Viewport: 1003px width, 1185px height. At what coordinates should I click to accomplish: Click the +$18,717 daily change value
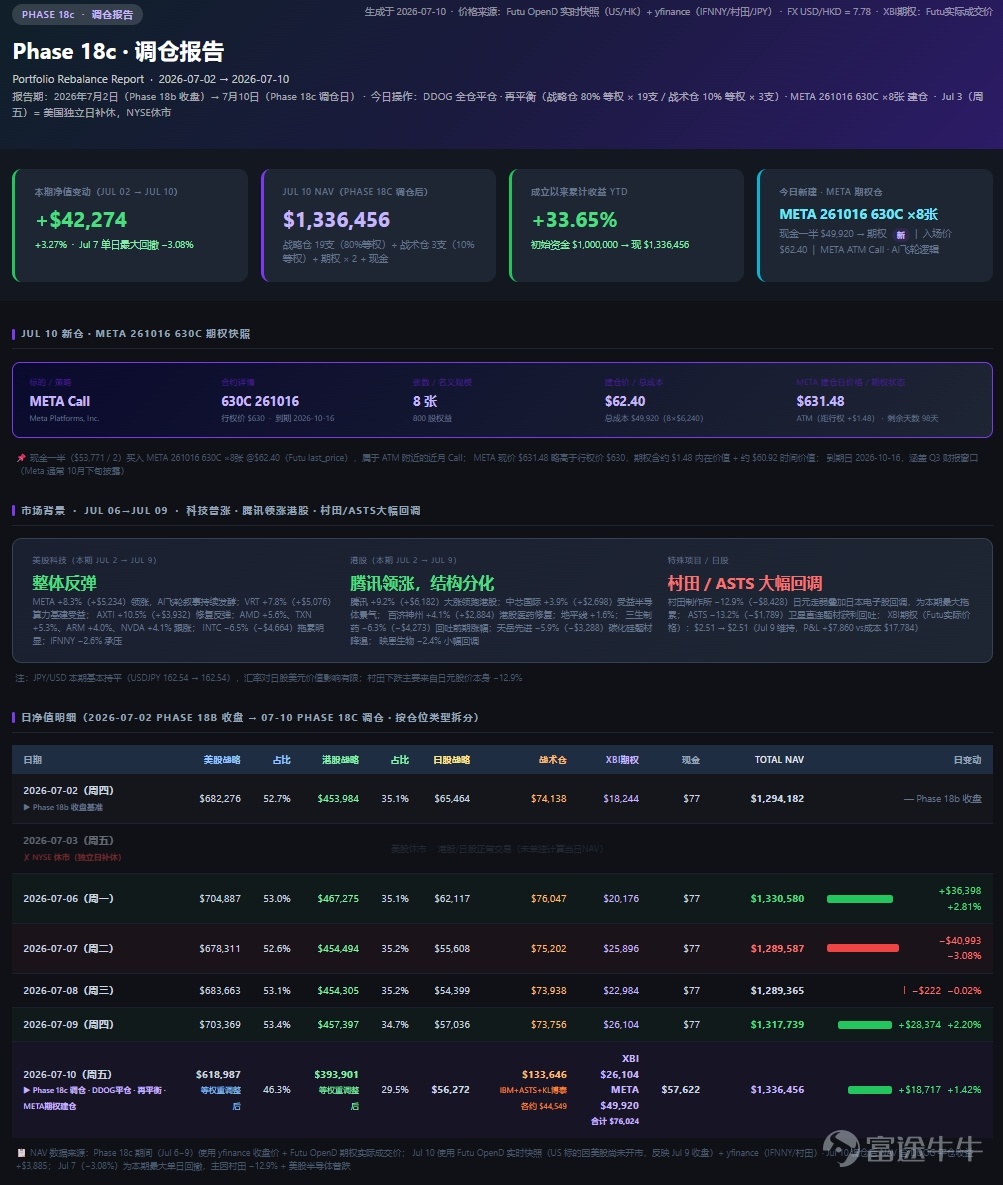[x=919, y=1090]
